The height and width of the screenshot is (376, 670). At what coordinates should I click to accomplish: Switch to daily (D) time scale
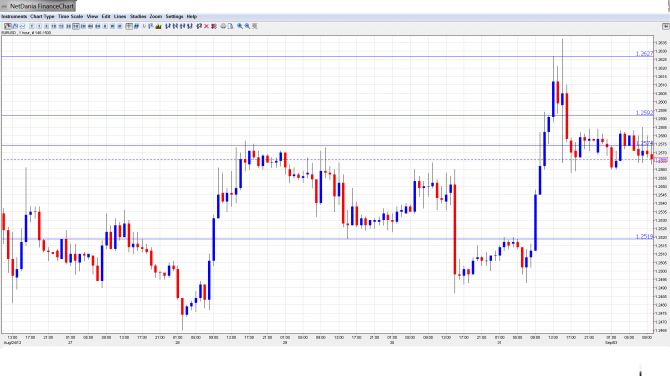point(105,26)
